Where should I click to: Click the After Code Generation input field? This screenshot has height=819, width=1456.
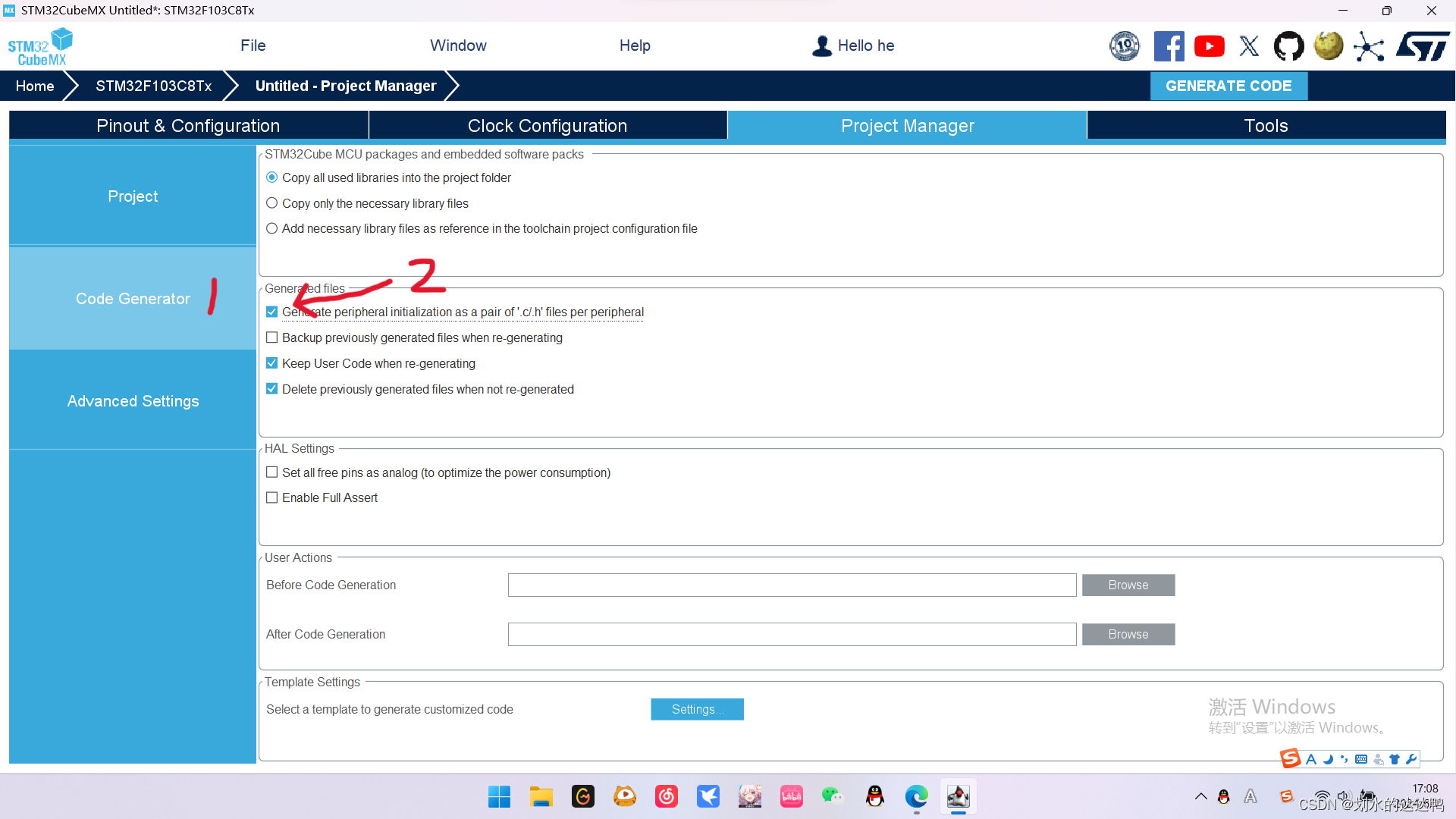[x=790, y=634]
